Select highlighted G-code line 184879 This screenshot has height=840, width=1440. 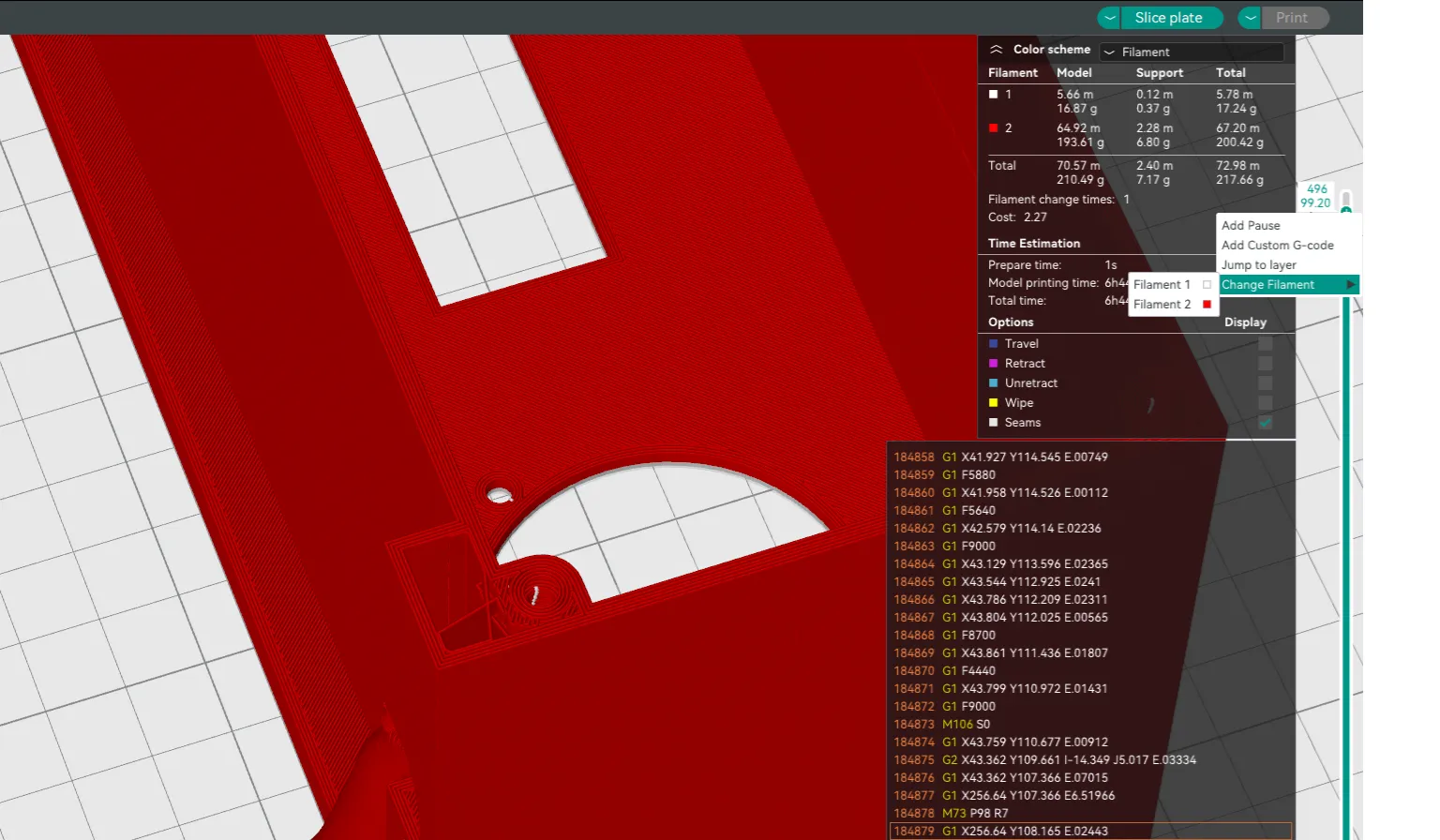(1092, 832)
